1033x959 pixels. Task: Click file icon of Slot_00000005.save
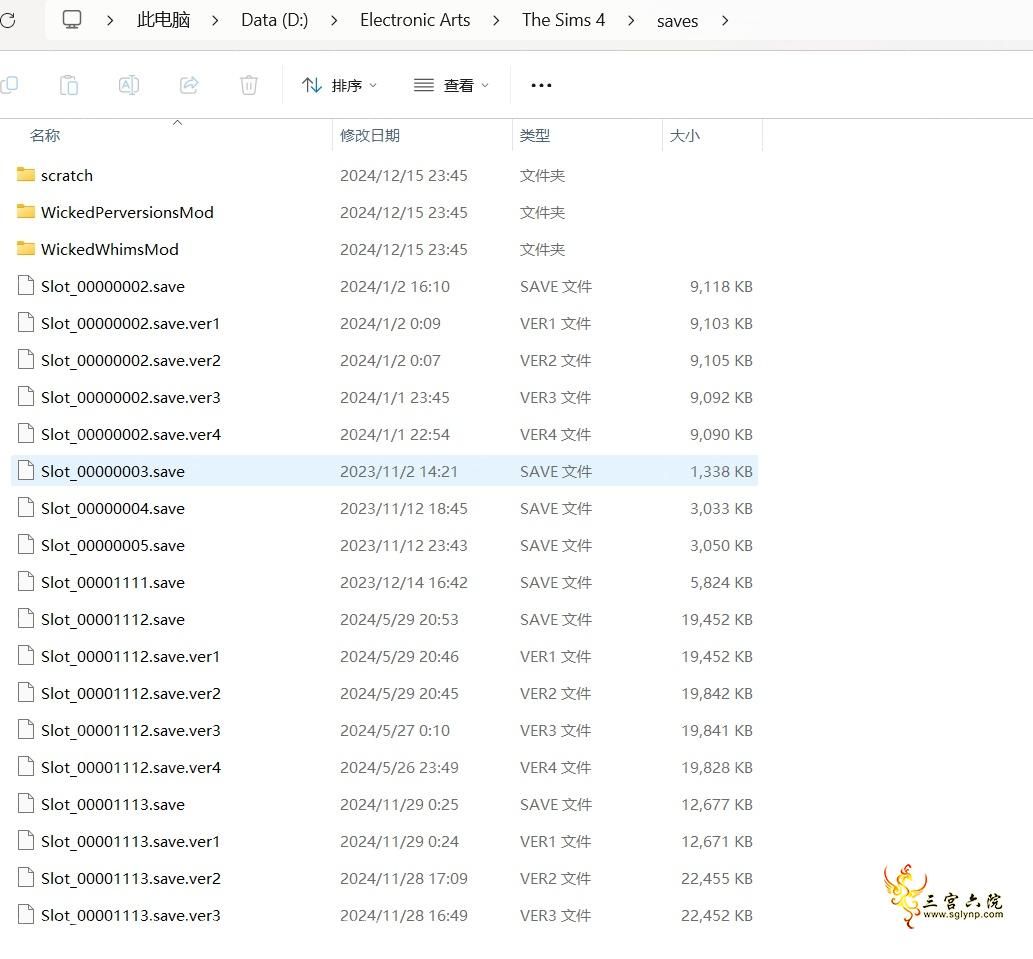26,544
